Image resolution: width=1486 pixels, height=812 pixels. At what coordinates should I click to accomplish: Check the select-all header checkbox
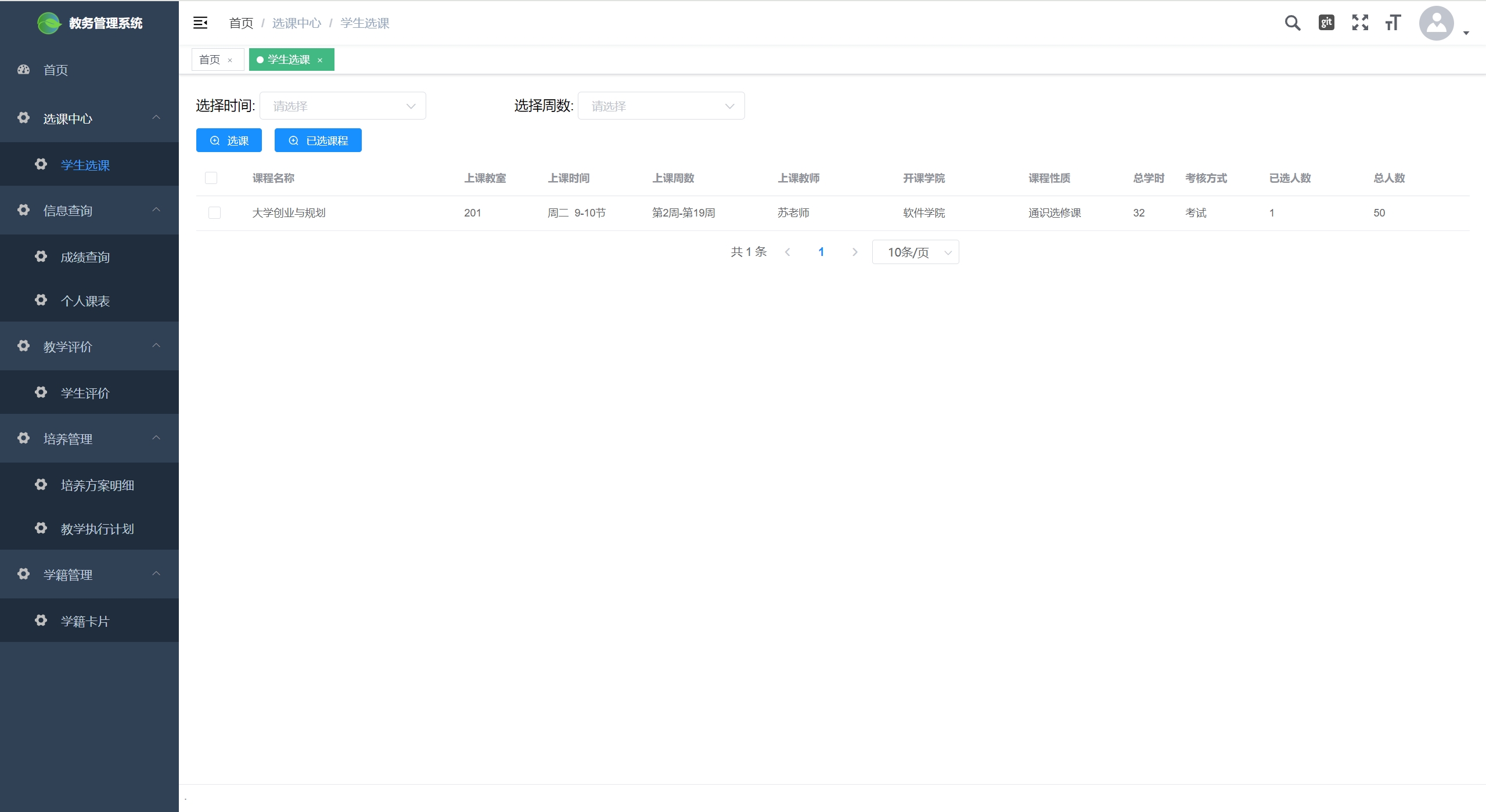click(x=211, y=178)
